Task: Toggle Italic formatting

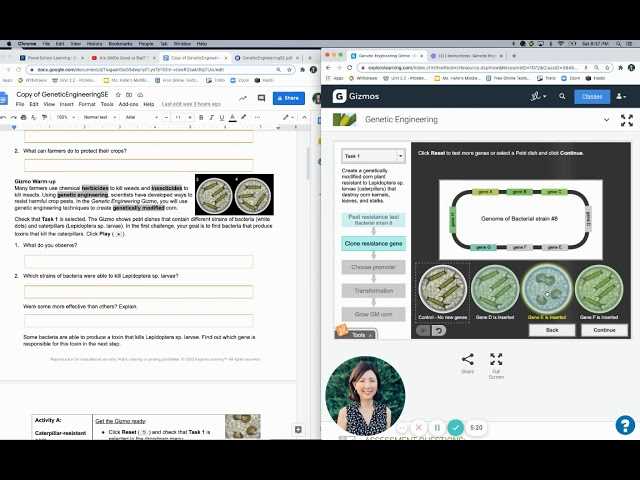Action: click(x=211, y=117)
